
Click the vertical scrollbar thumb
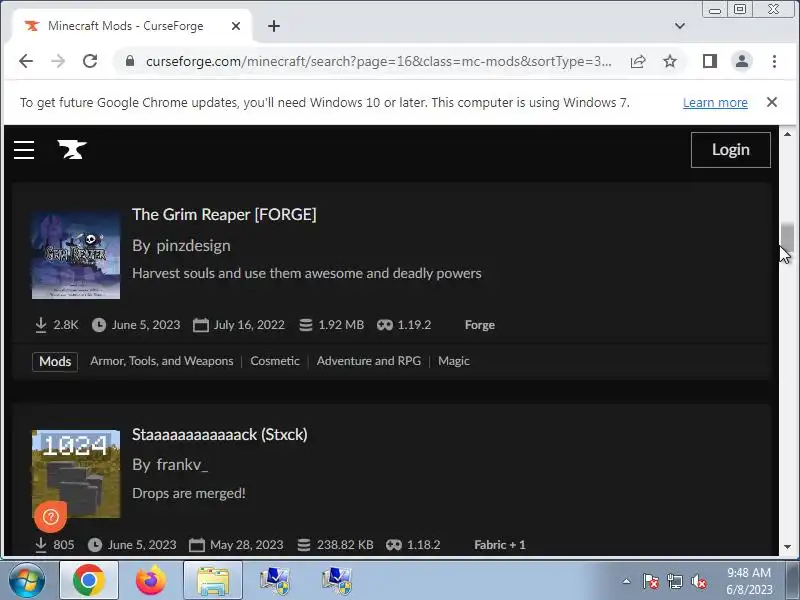click(x=787, y=237)
